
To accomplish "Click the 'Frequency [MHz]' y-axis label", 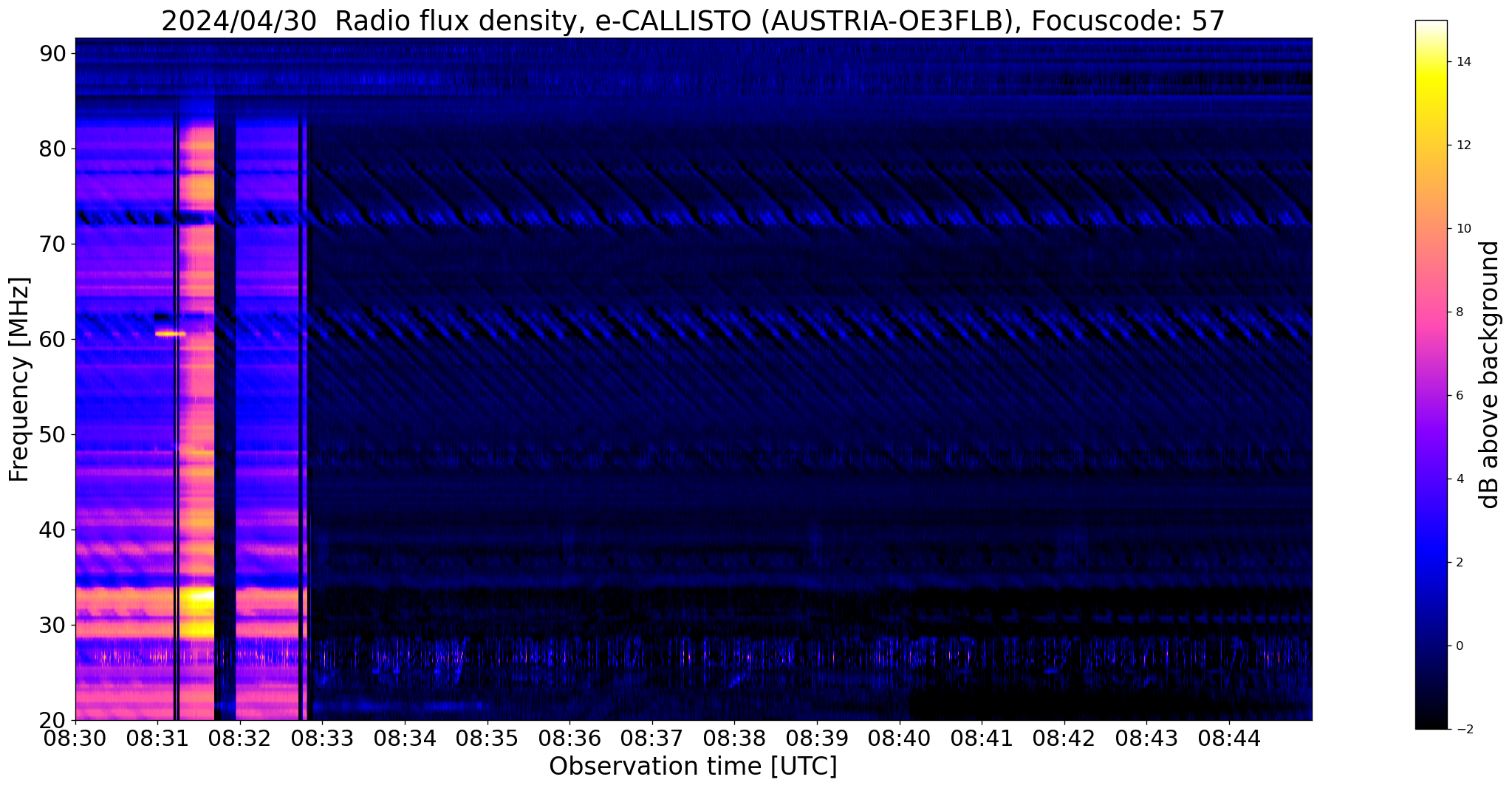I will pos(19,380).
